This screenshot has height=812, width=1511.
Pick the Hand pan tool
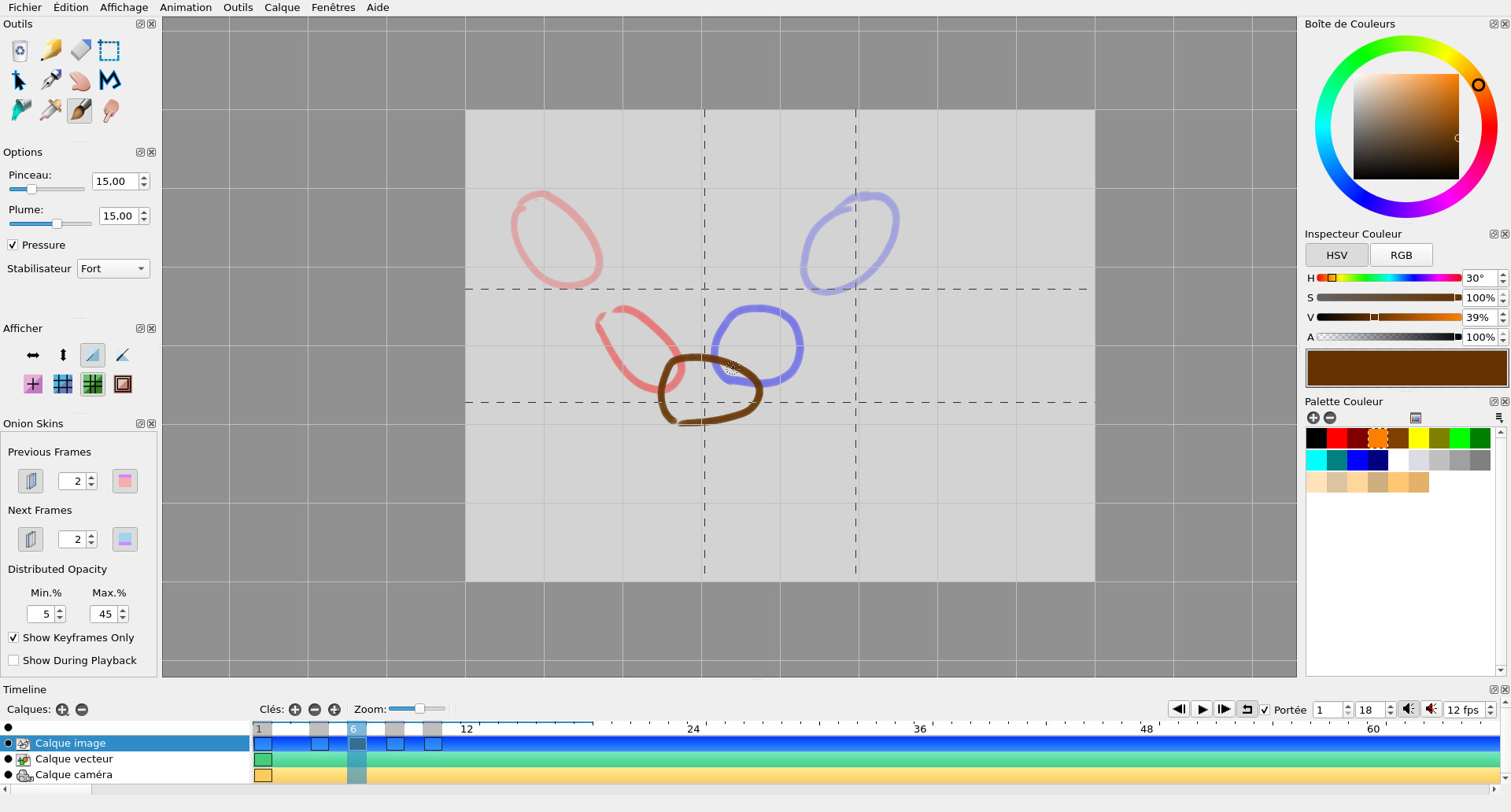tap(80, 80)
